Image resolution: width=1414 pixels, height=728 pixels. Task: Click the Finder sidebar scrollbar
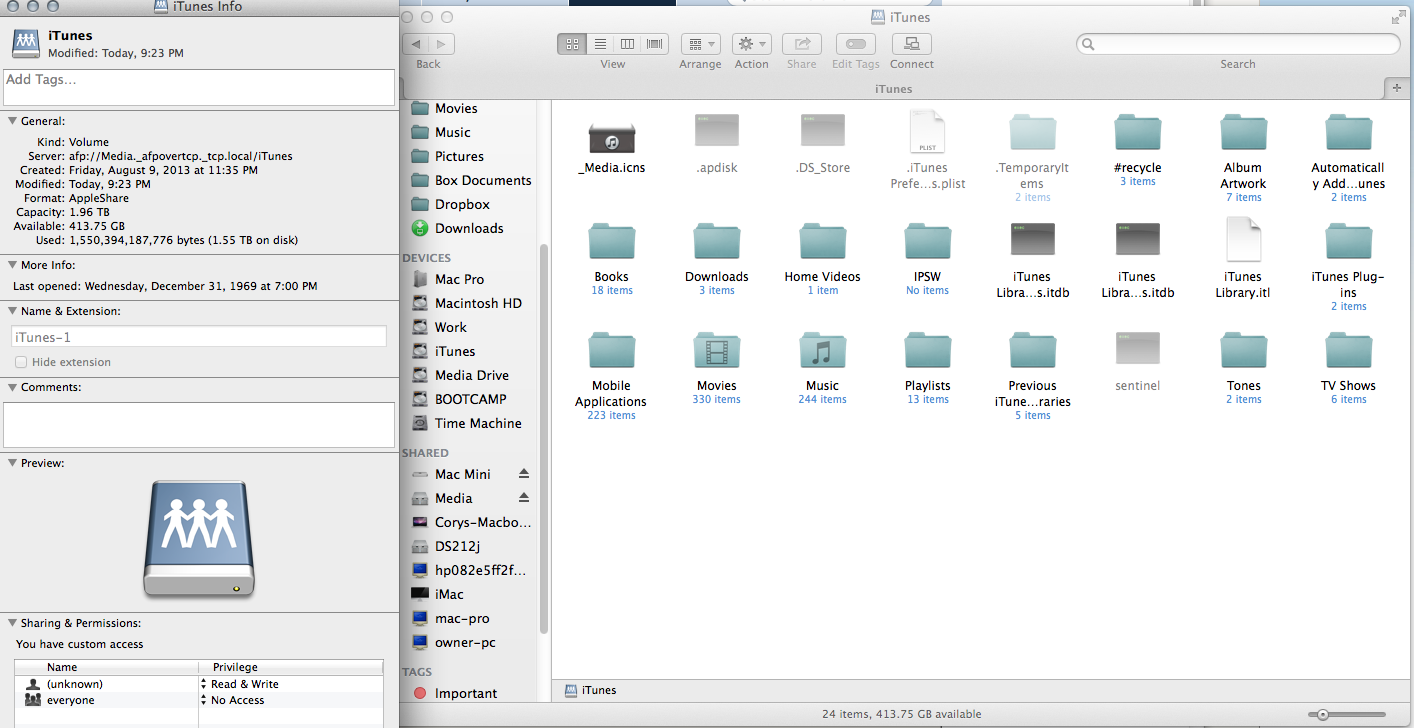click(x=544, y=440)
